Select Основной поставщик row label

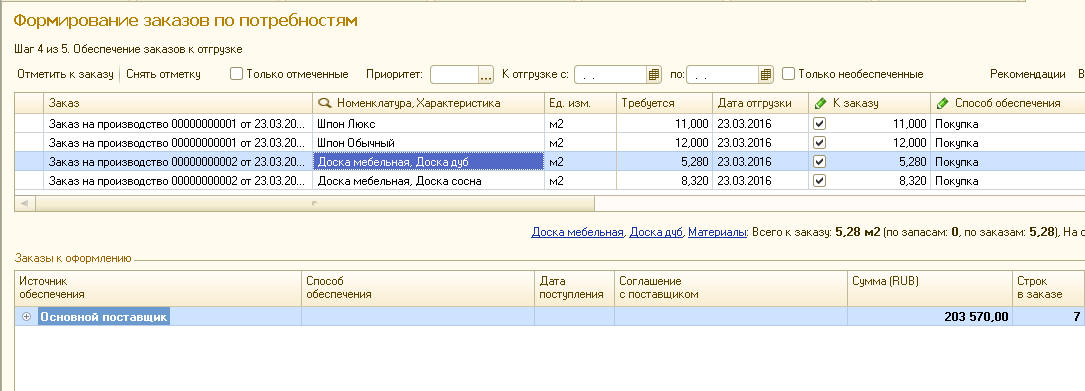[x=104, y=317]
